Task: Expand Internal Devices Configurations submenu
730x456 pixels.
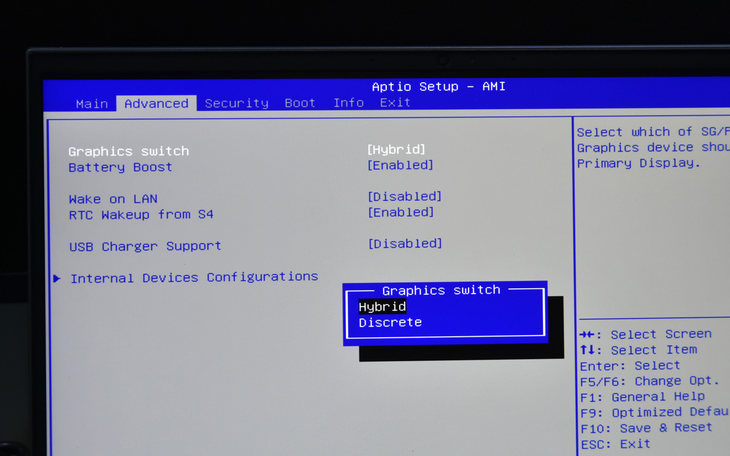Action: coord(194,277)
